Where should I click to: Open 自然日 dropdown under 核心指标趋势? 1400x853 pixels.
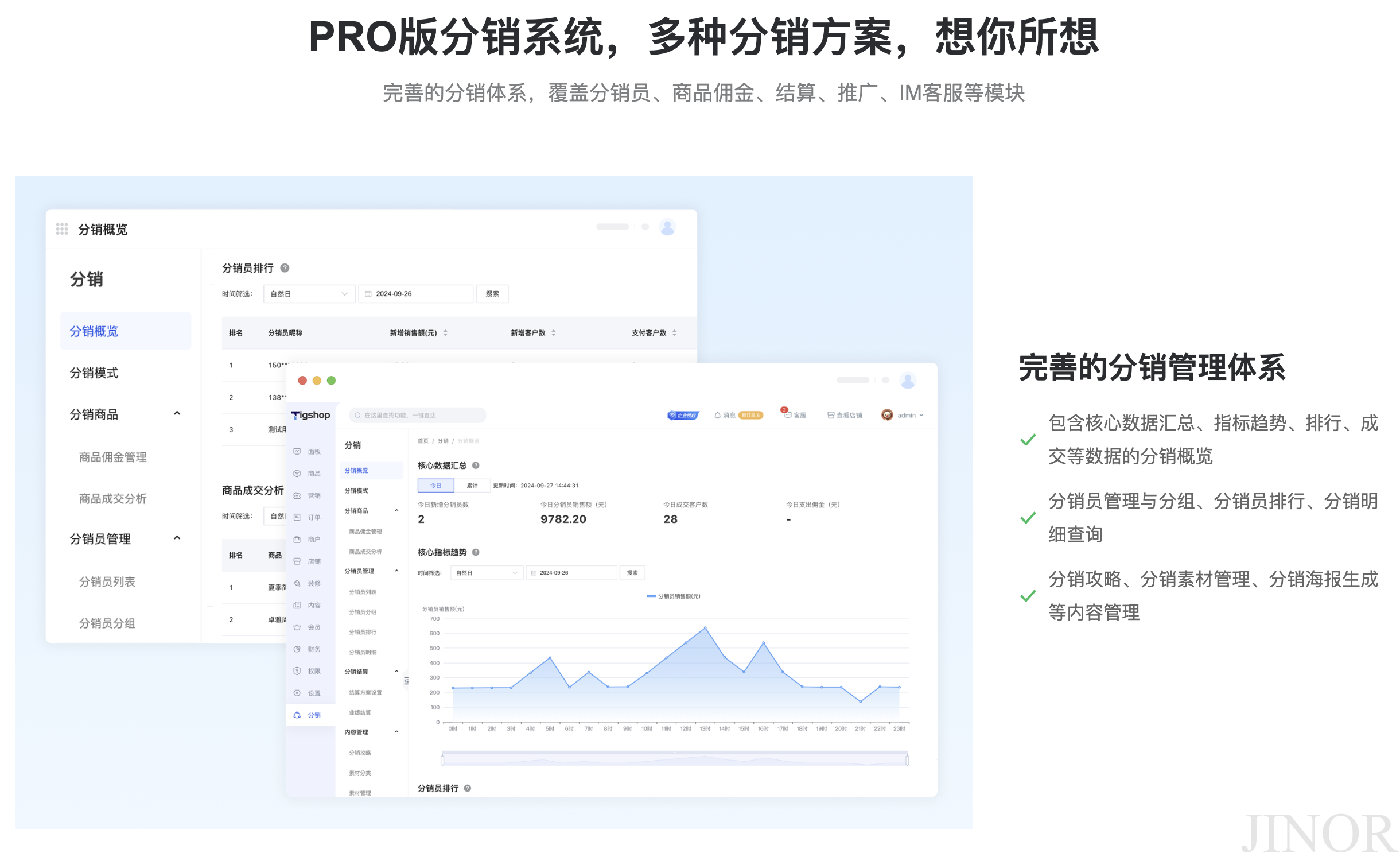[x=487, y=573]
